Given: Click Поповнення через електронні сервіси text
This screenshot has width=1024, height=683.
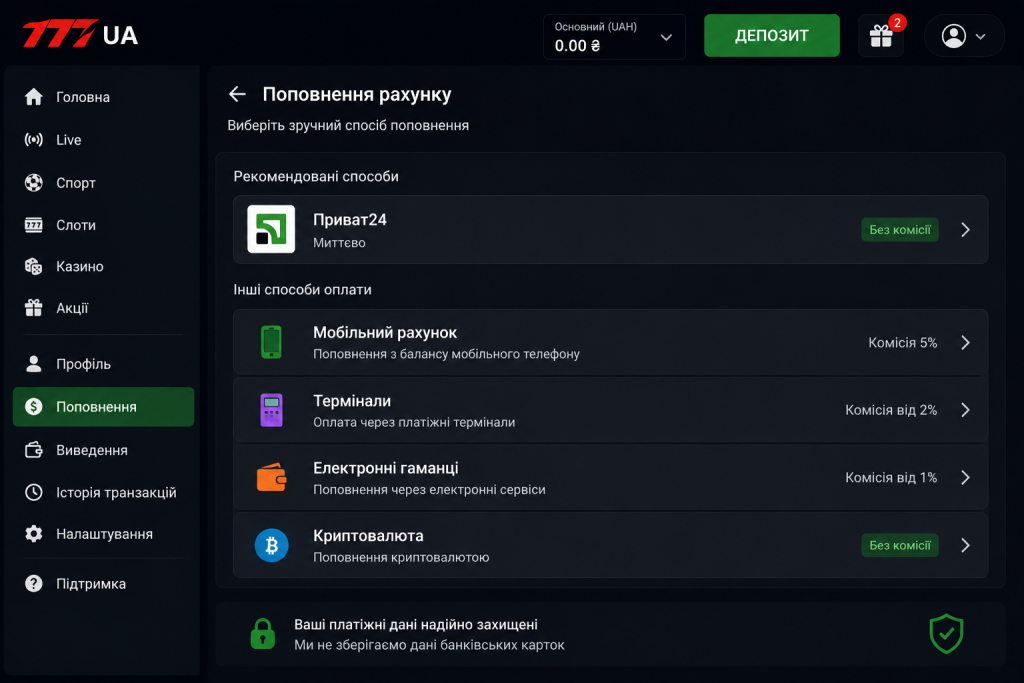Looking at the screenshot, I should point(429,490).
